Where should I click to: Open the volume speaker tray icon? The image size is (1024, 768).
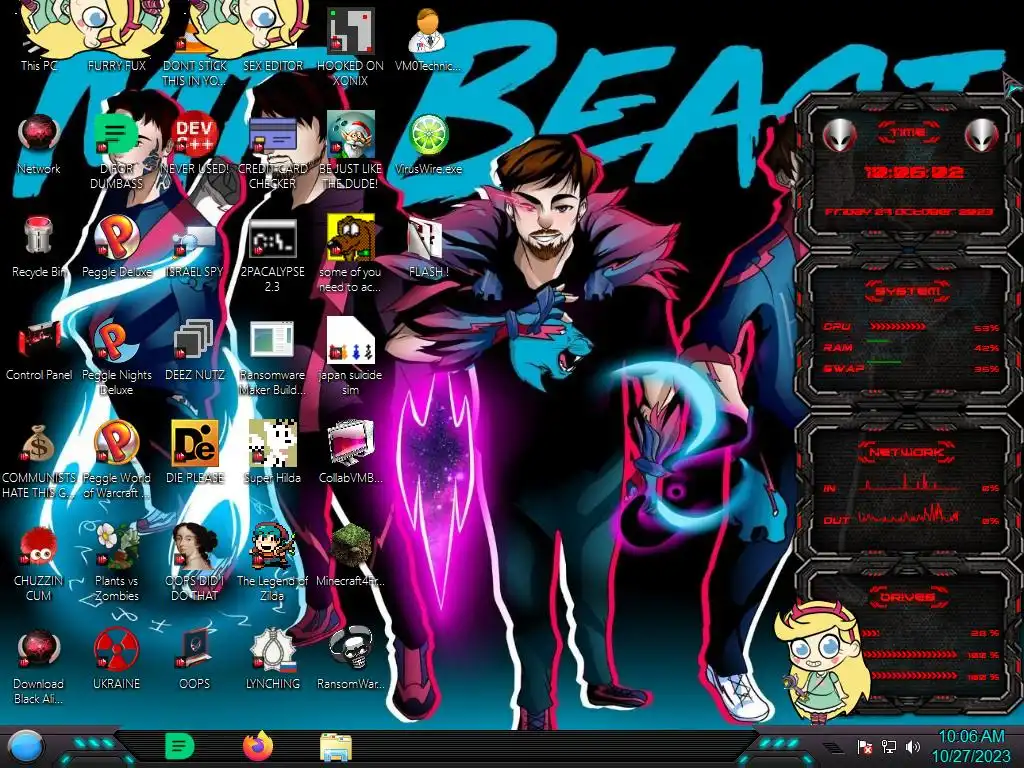(913, 746)
